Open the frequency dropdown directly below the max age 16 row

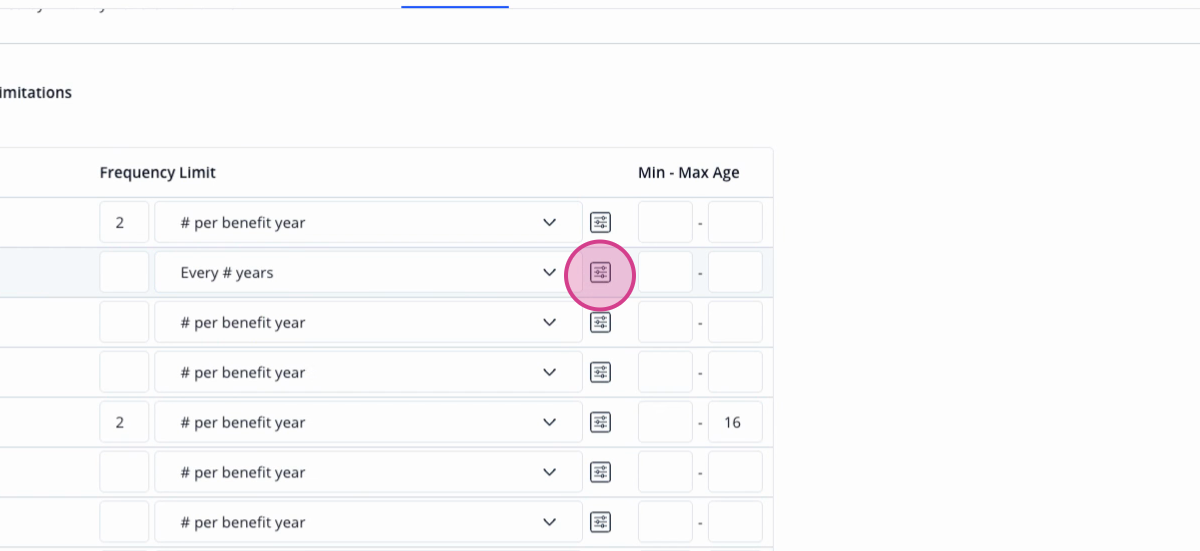tap(368, 472)
